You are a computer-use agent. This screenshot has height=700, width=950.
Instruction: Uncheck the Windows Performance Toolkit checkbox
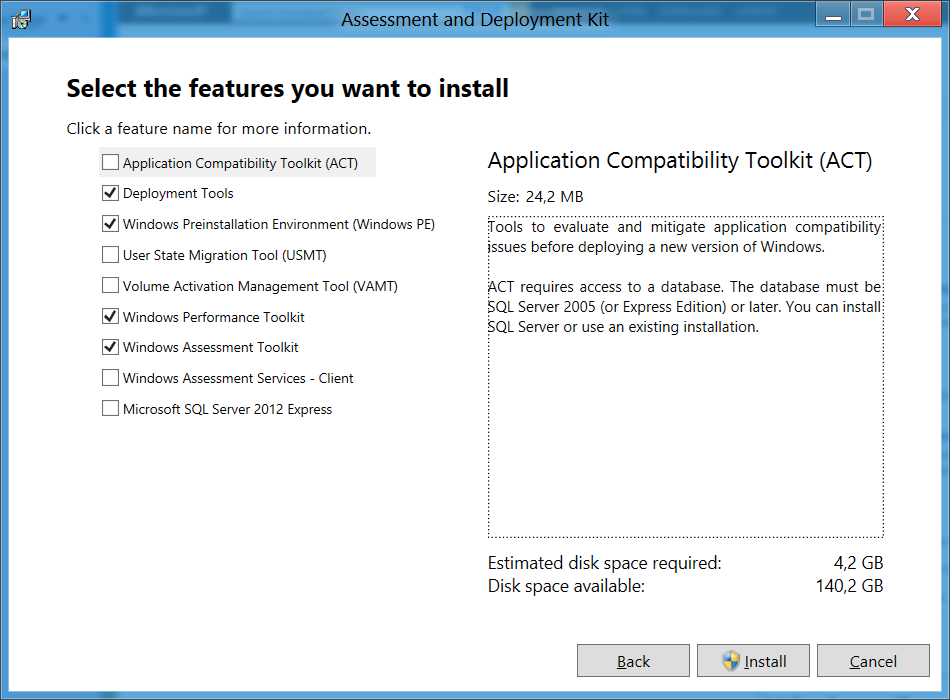tap(110, 316)
